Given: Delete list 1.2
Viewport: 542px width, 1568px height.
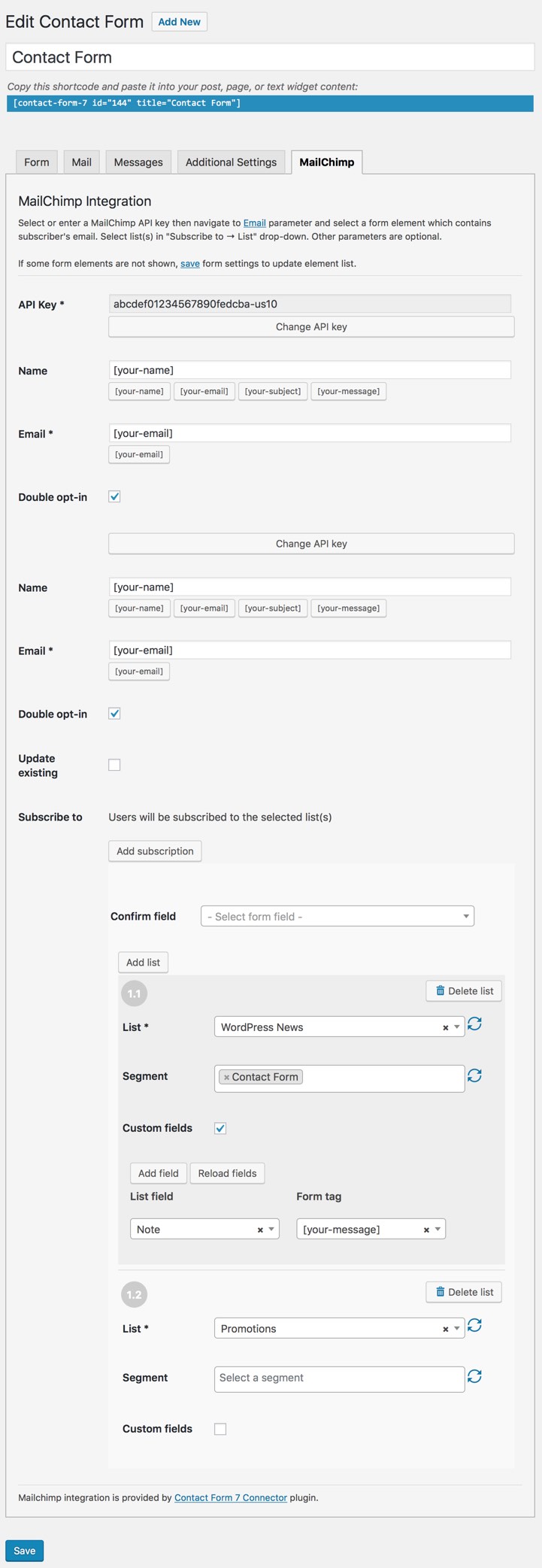Looking at the screenshot, I should point(464,1292).
